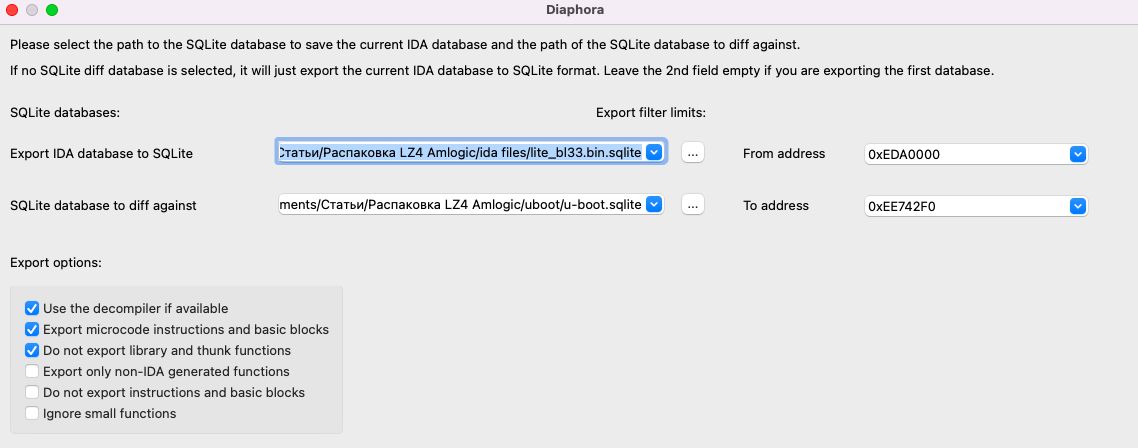1138x448 pixels.
Task: Open dropdown arrow of Export IDA database path
Action: (653, 152)
